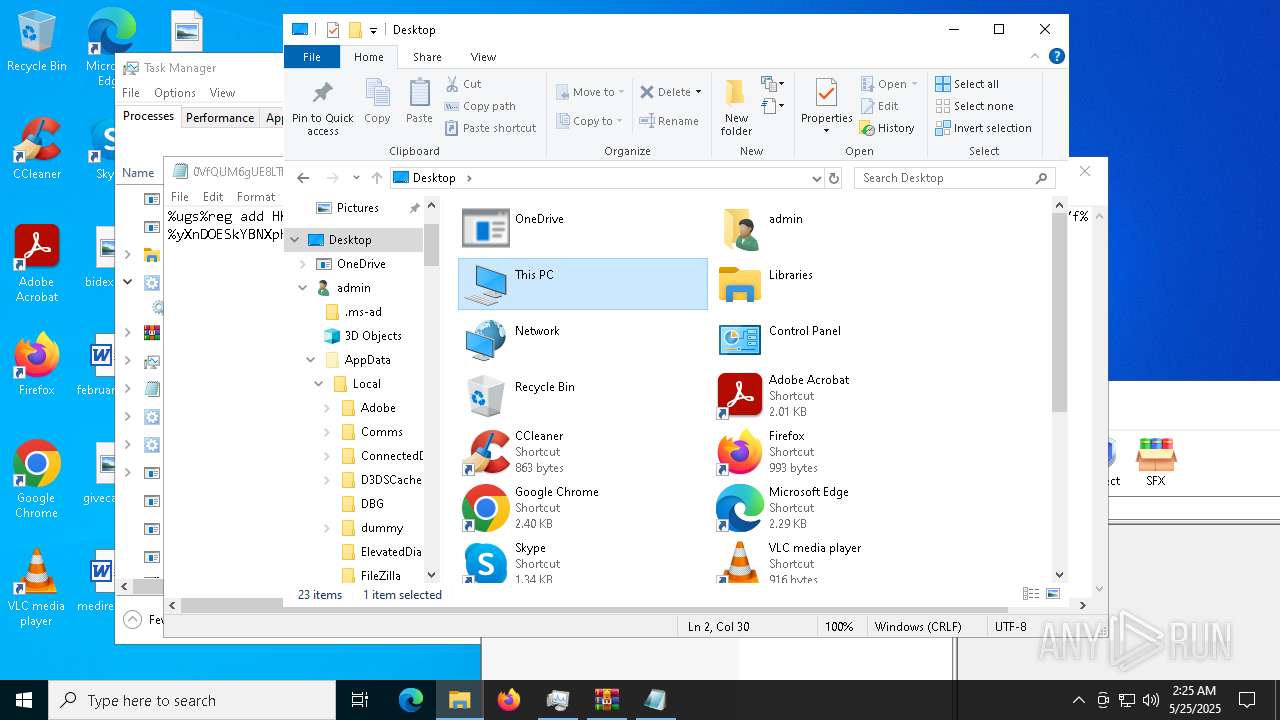Click Pin to Quick access icon
Screen dimensions: 1280x720
coord(322,108)
